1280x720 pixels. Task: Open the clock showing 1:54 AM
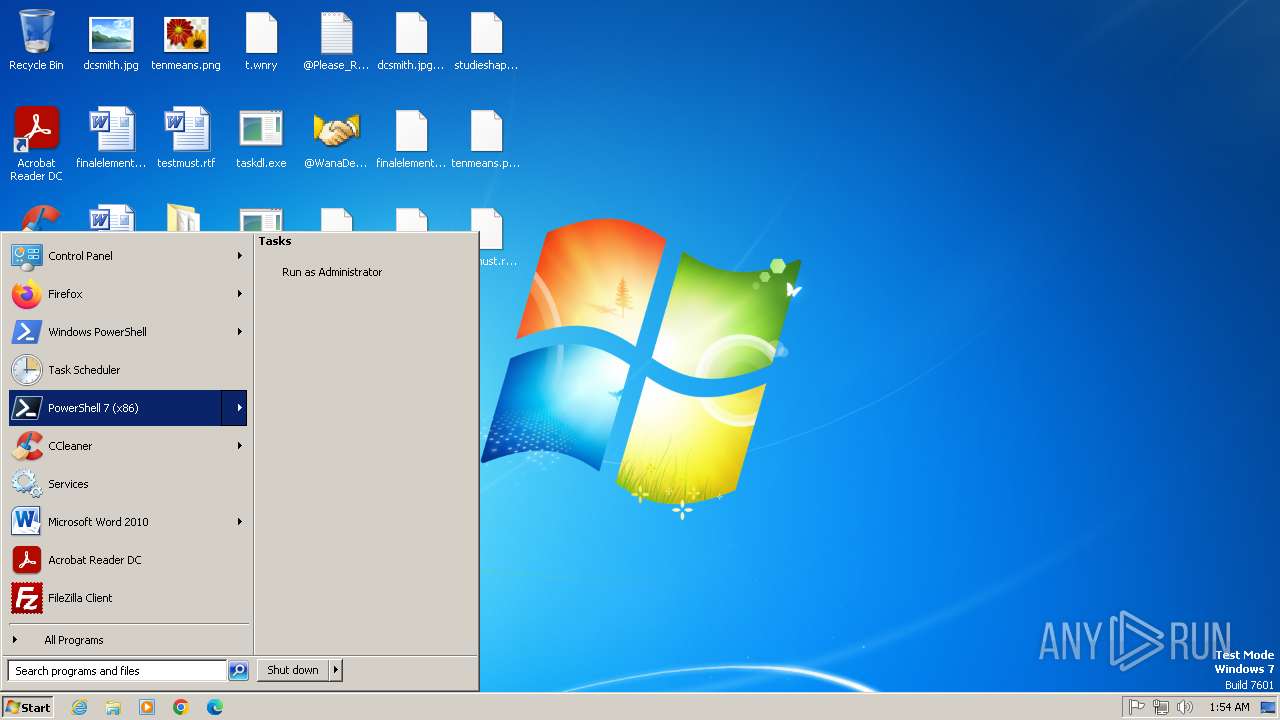tap(1229, 707)
